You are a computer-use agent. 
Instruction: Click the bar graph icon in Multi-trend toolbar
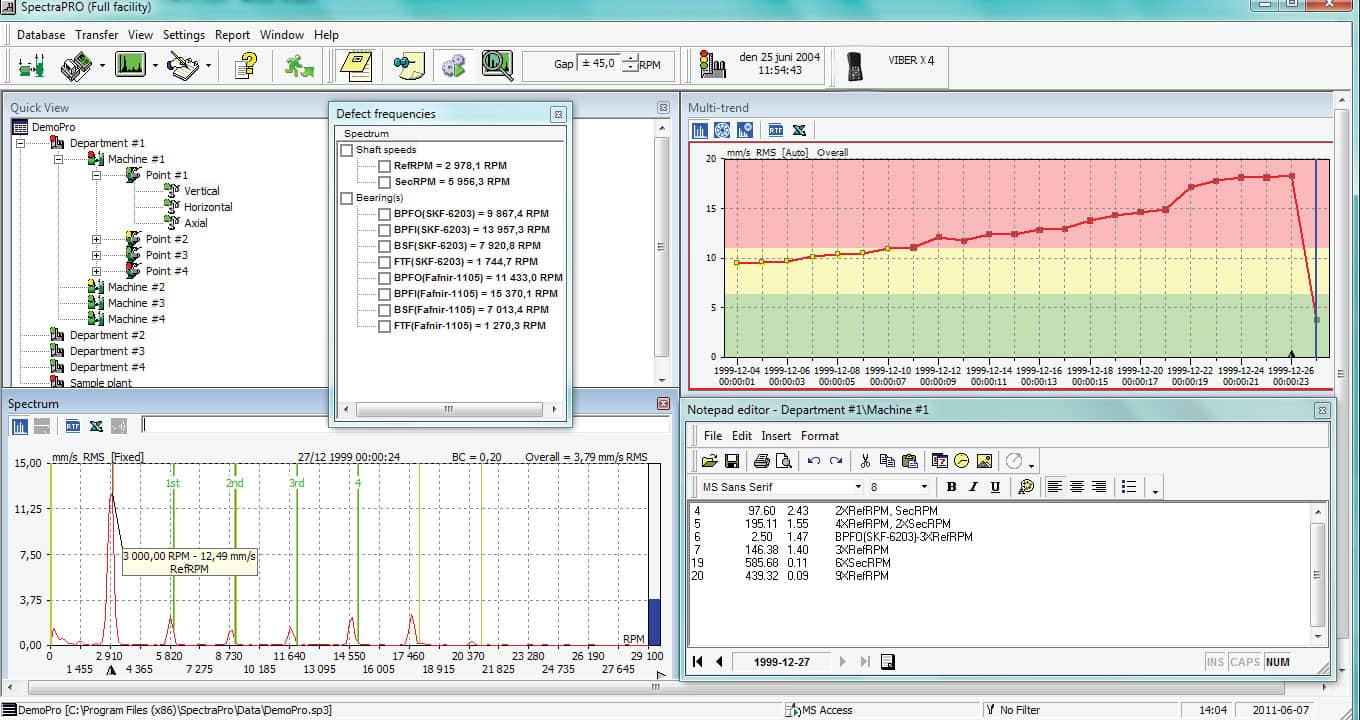pos(700,130)
